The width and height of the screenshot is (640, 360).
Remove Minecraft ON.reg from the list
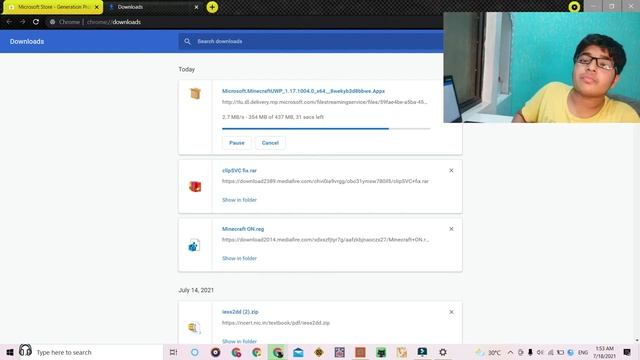click(x=451, y=229)
